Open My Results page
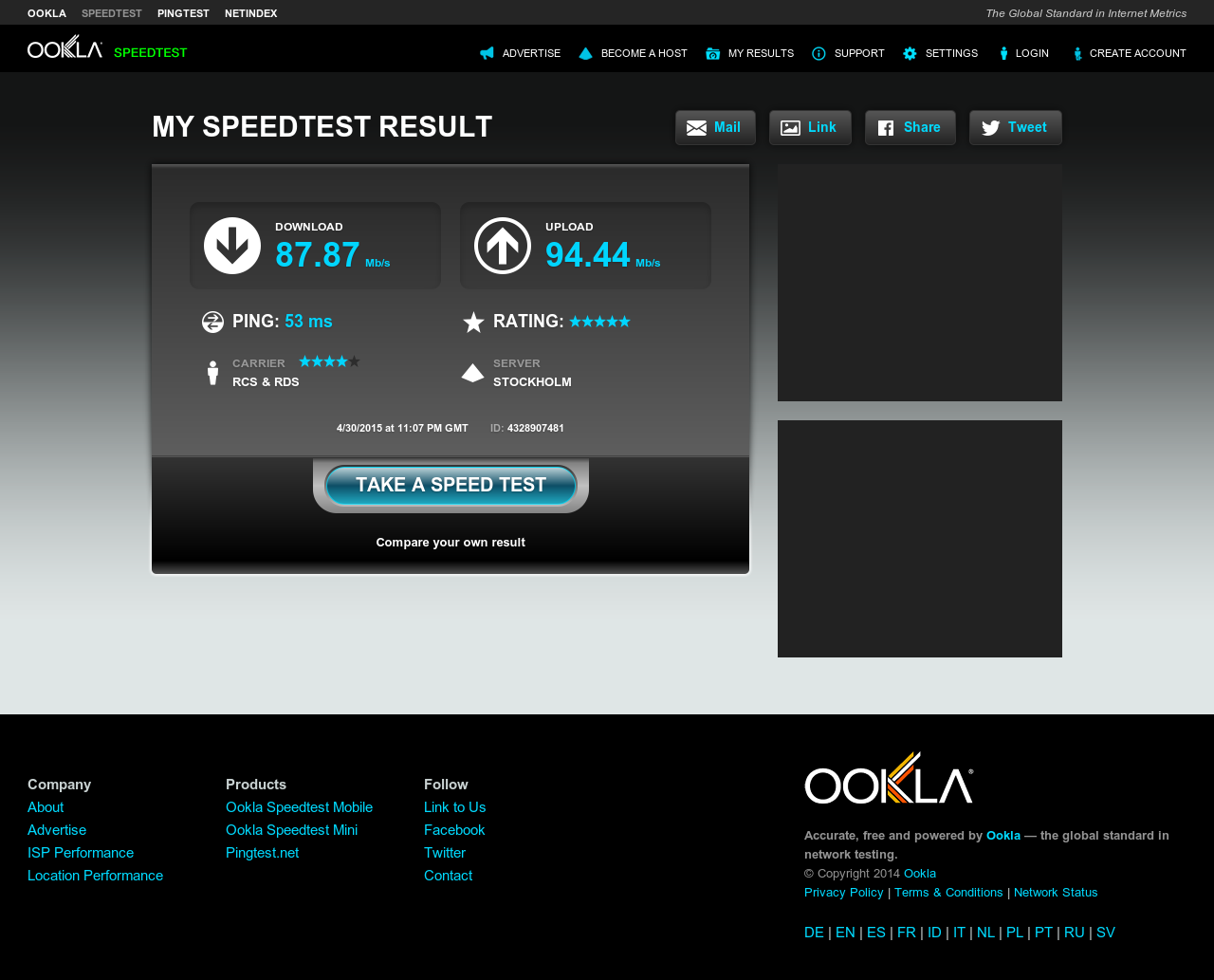 pyautogui.click(x=761, y=53)
